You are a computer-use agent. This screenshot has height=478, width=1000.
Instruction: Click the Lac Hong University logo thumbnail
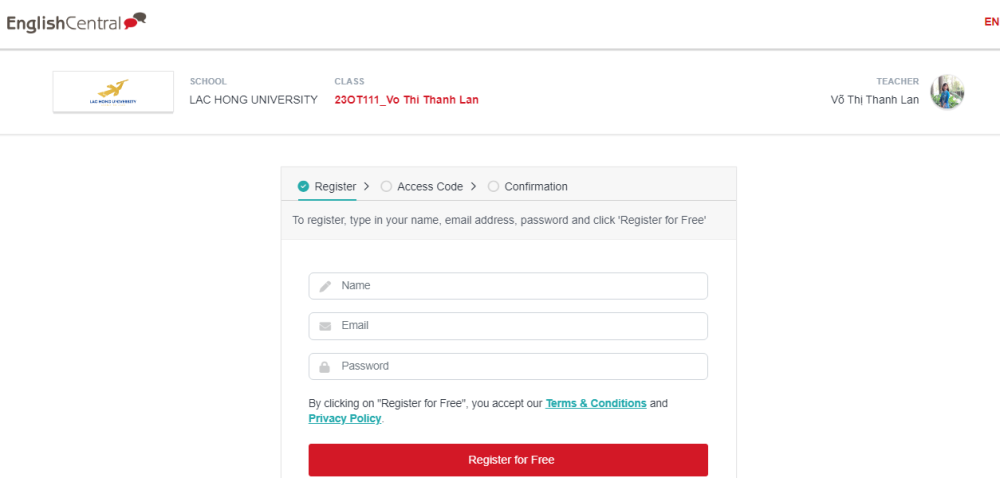pyautogui.click(x=113, y=92)
